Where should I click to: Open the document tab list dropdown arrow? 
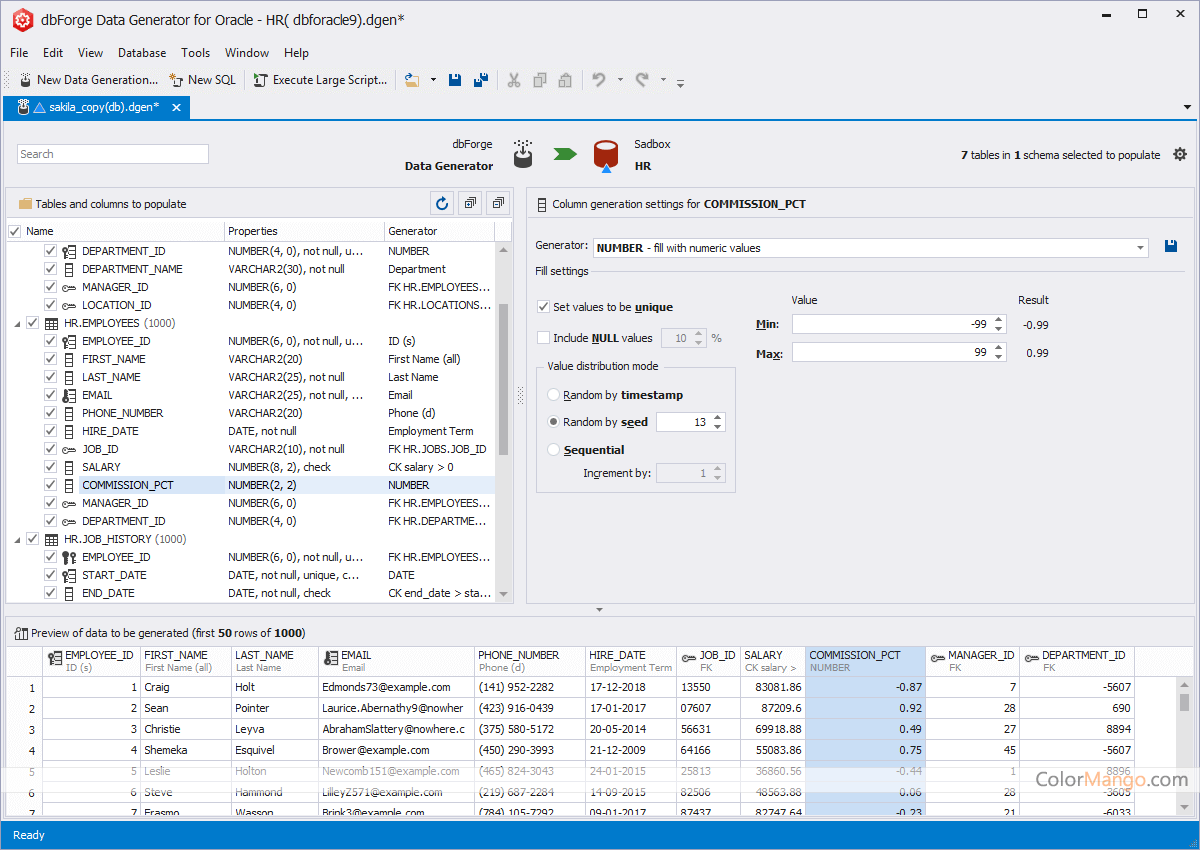click(x=1188, y=107)
